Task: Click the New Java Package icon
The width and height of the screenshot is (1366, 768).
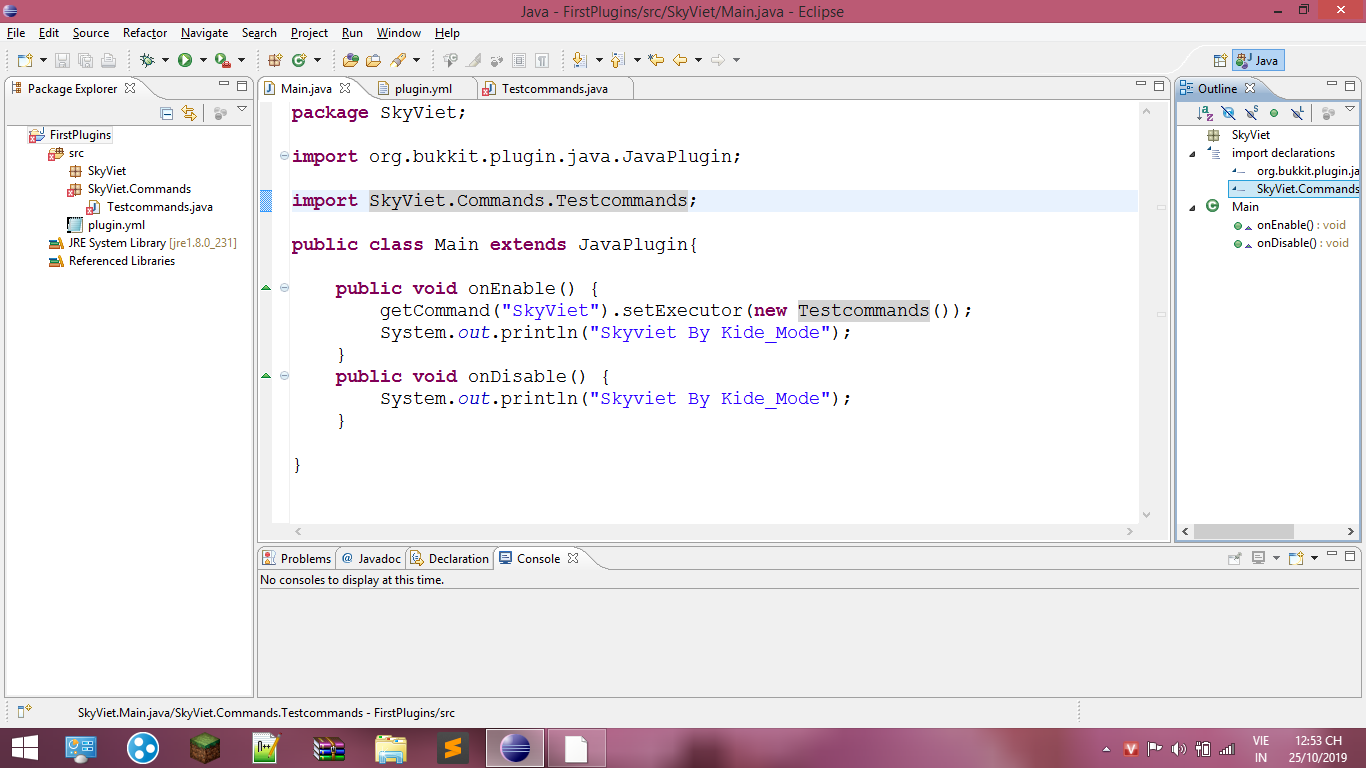Action: click(275, 60)
